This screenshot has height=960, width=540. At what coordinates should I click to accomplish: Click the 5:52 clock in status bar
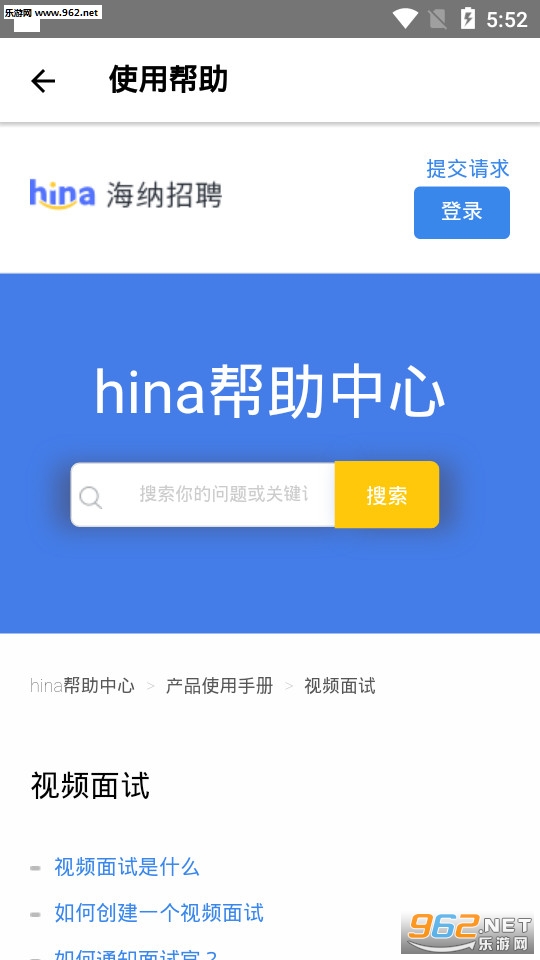pyautogui.click(x=506, y=20)
